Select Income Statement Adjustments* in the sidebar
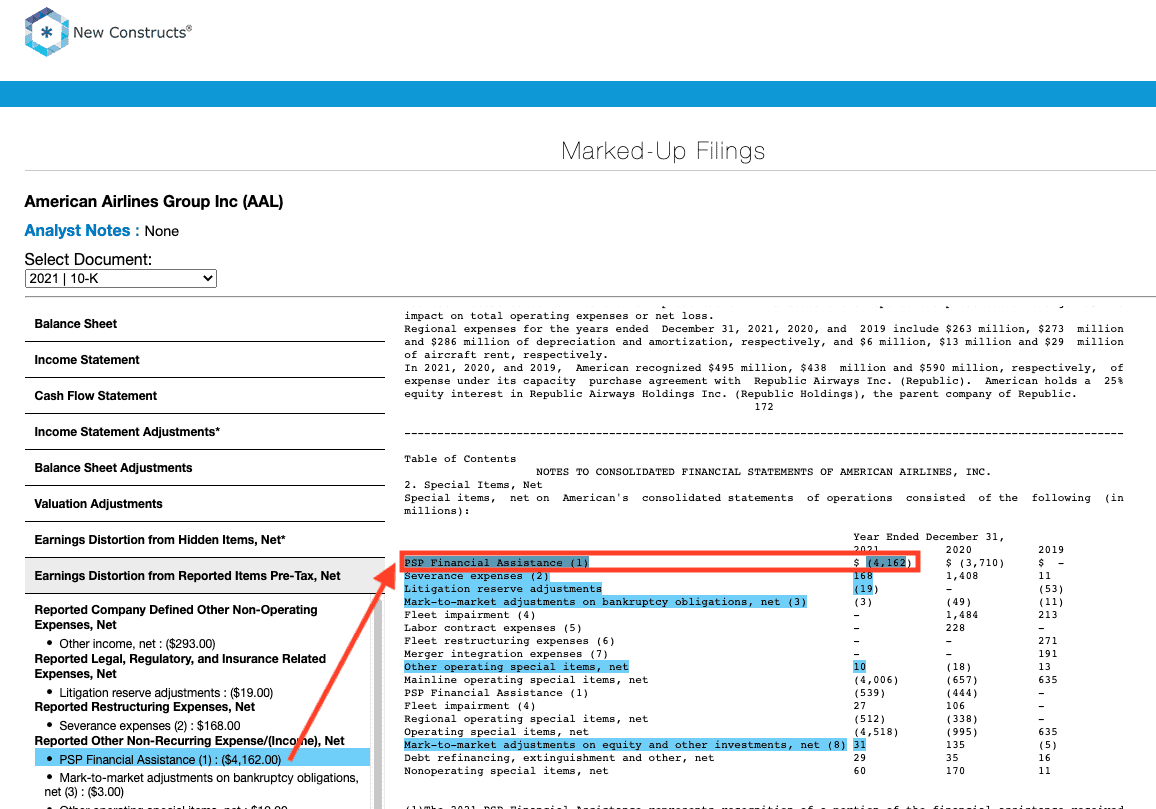1156x809 pixels. 205,432
